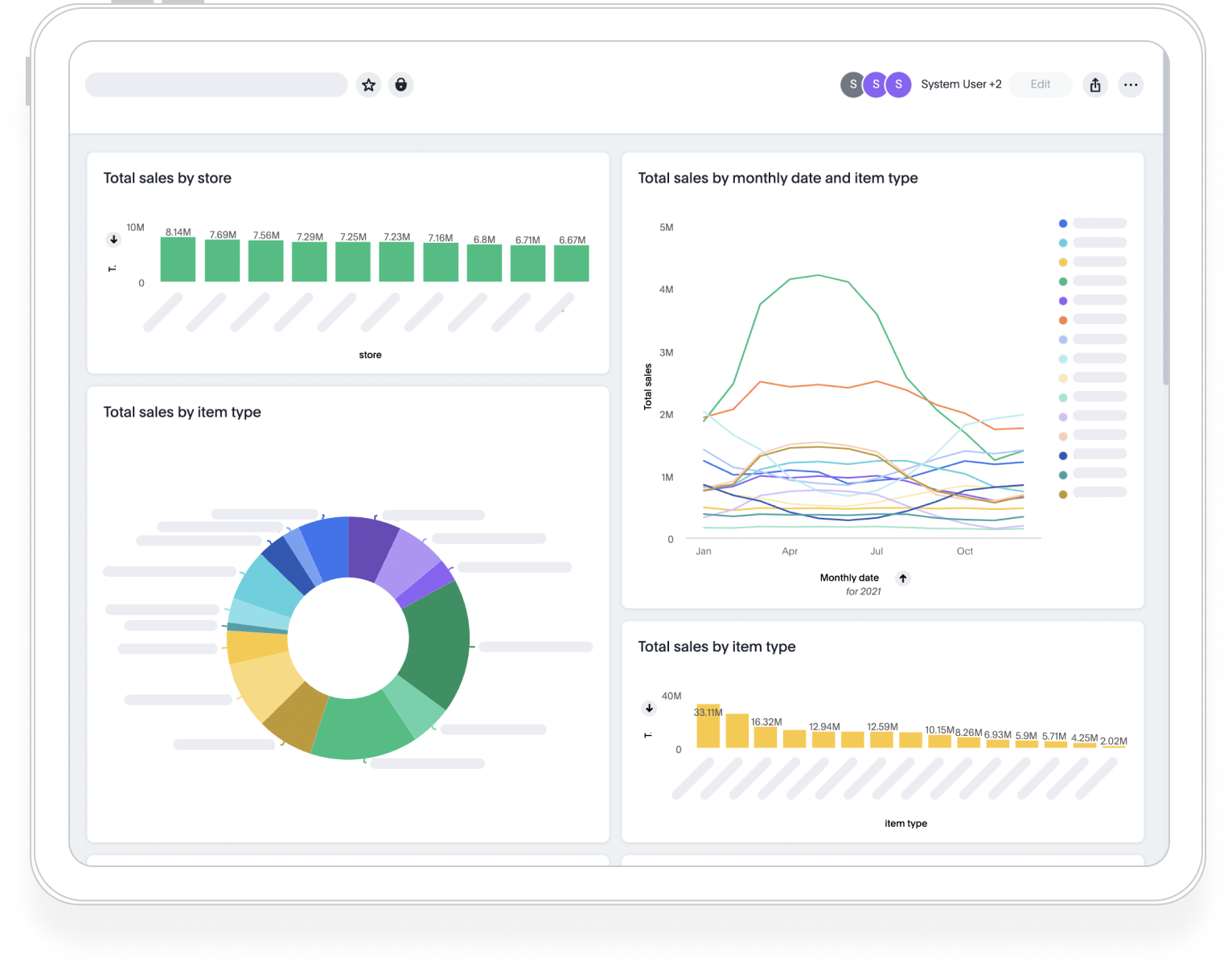The height and width of the screenshot is (970, 1232).
Task: Click the lock icon in header
Action: click(x=400, y=84)
